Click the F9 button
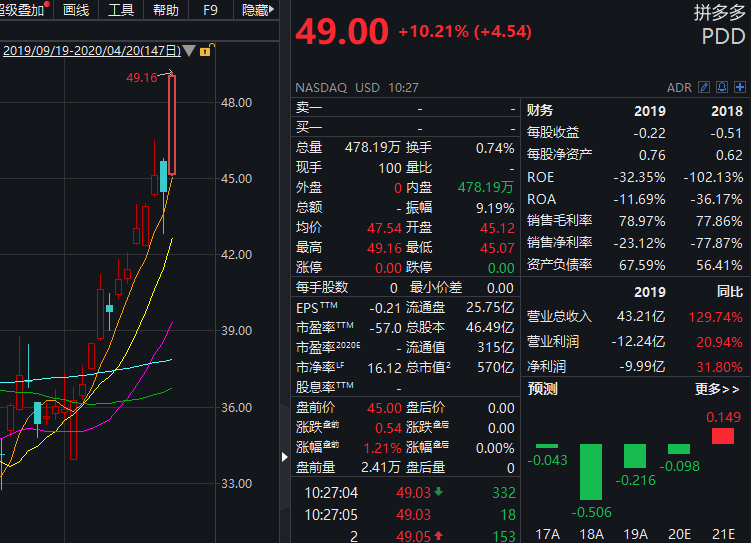The image size is (751, 543). tap(210, 10)
